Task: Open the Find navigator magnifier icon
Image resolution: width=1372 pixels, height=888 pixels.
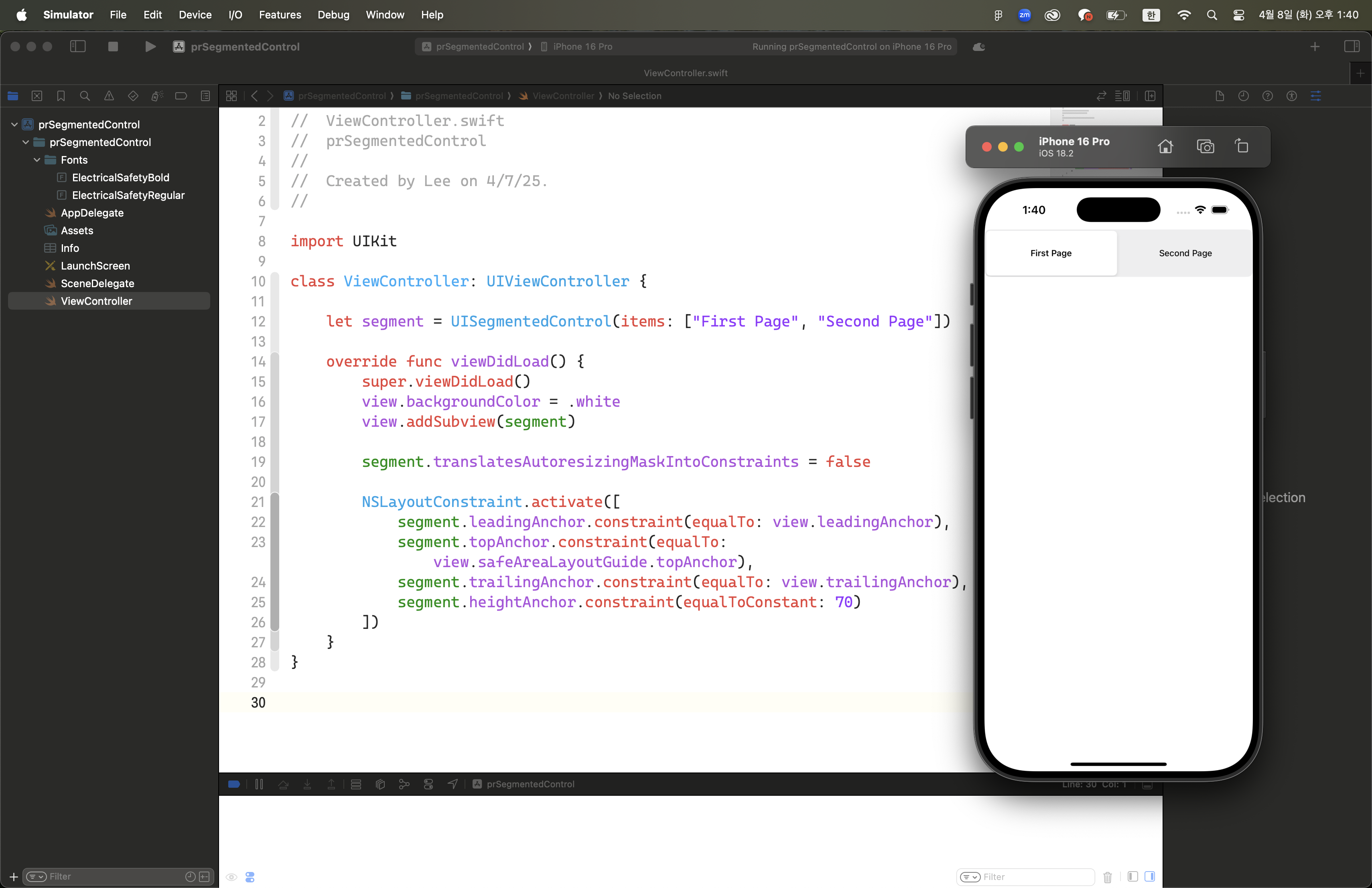Action: [x=85, y=96]
